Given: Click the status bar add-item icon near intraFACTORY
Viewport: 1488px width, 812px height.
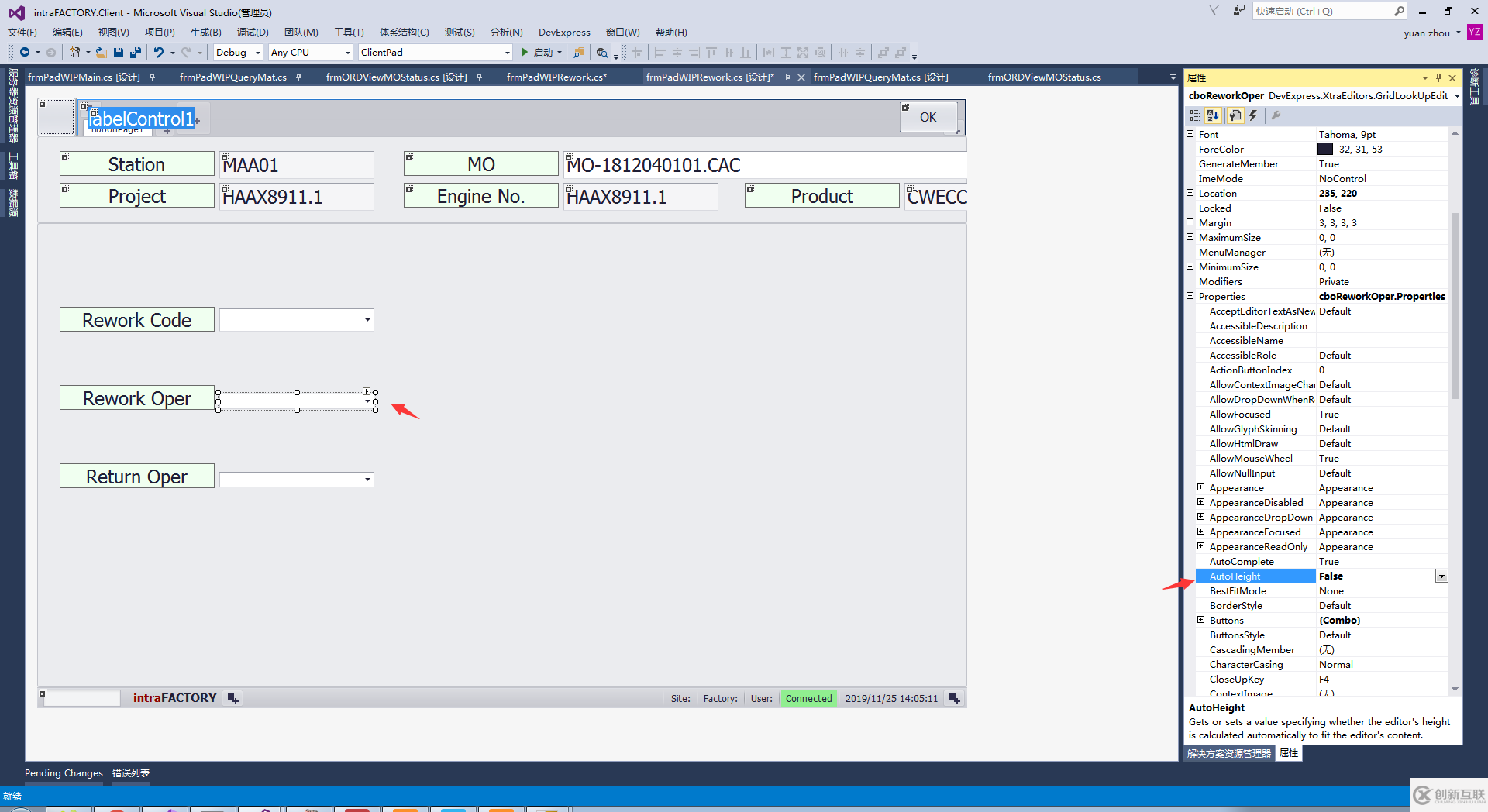Looking at the screenshot, I should click(x=232, y=698).
